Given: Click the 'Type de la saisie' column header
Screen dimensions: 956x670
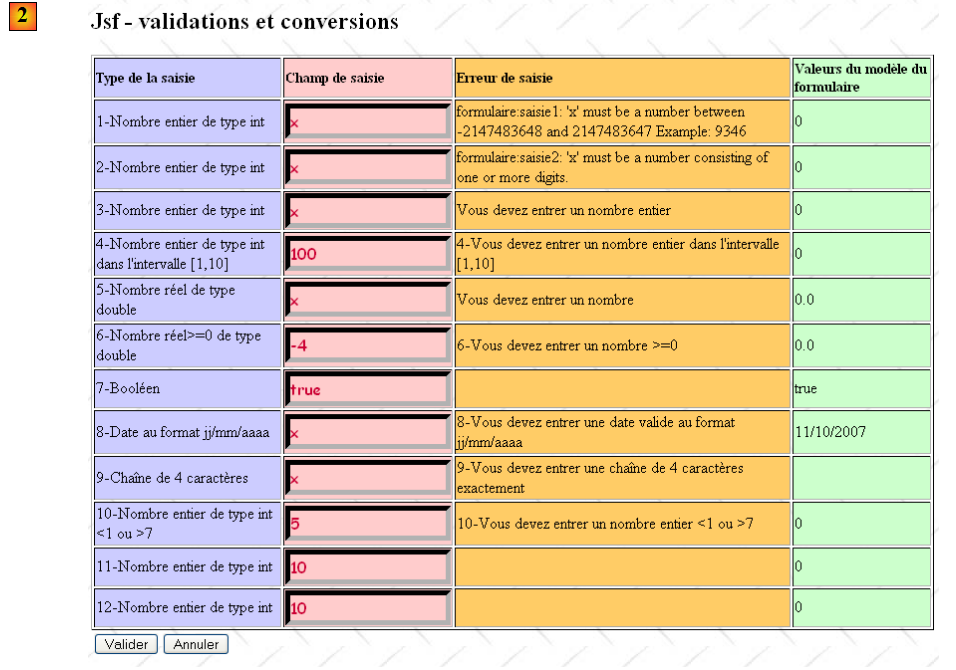Looking at the screenshot, I should tap(146, 78).
